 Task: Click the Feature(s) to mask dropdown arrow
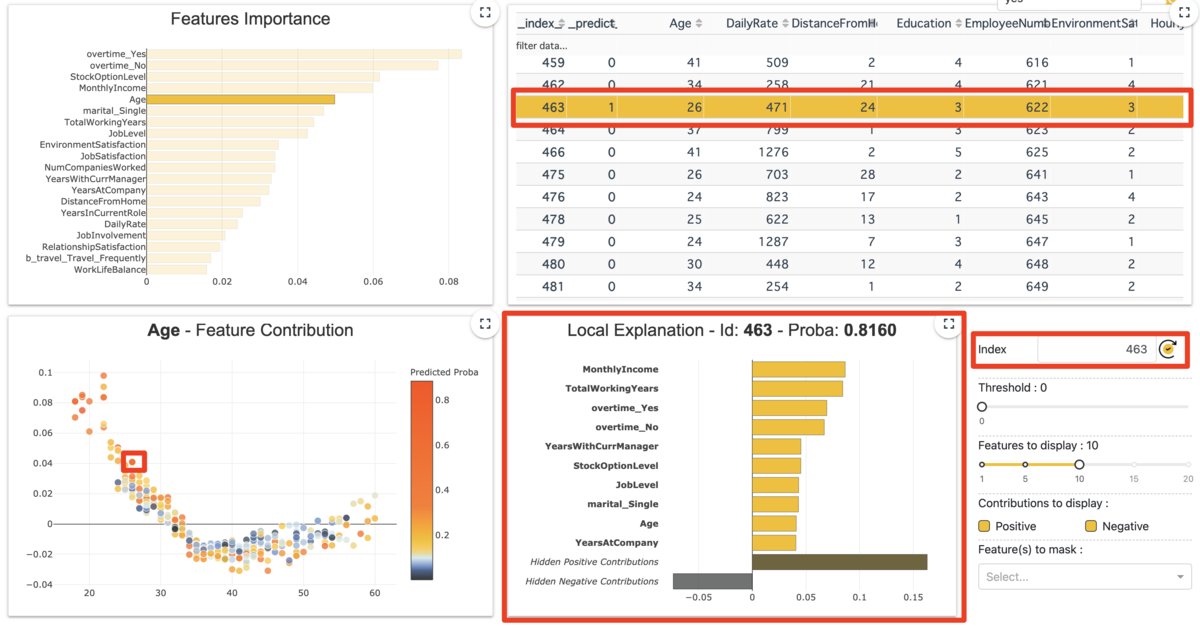tap(1181, 577)
